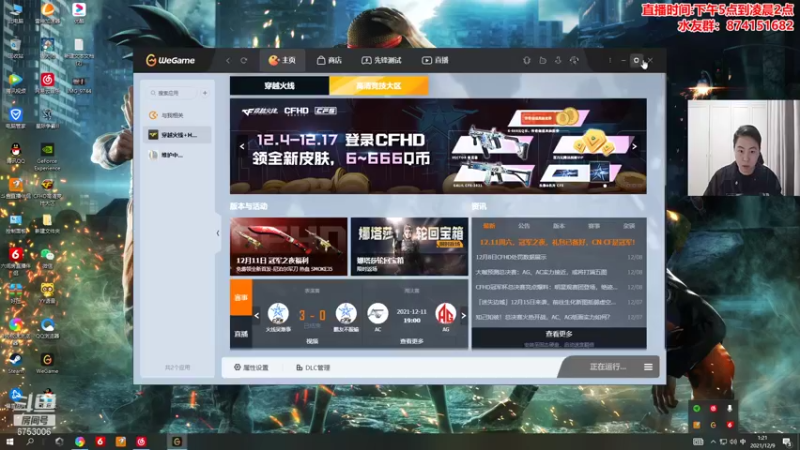Open the 直播 live tab in top bar

(x=435, y=60)
